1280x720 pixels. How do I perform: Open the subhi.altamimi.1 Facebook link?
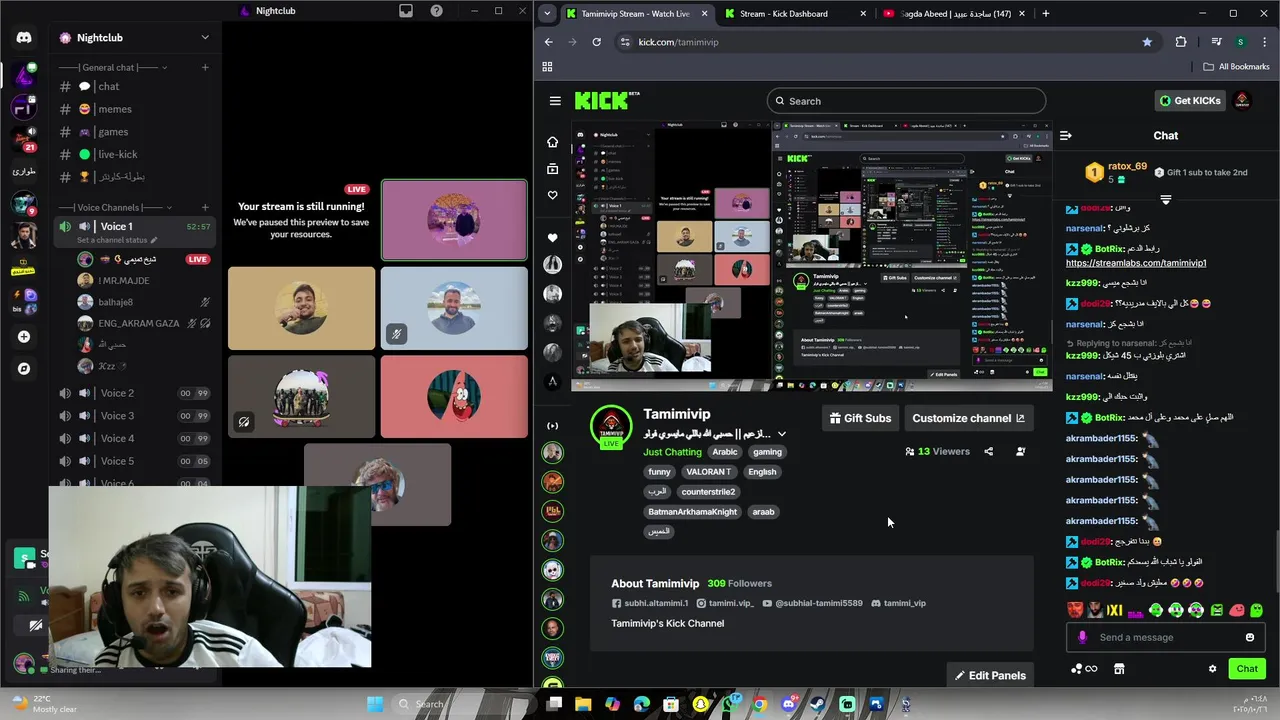point(650,603)
